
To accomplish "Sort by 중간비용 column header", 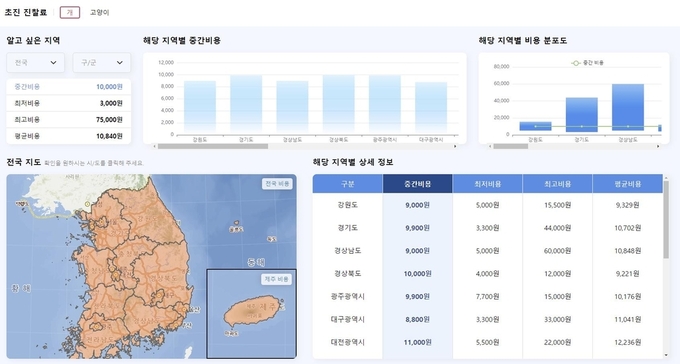I will (x=418, y=184).
